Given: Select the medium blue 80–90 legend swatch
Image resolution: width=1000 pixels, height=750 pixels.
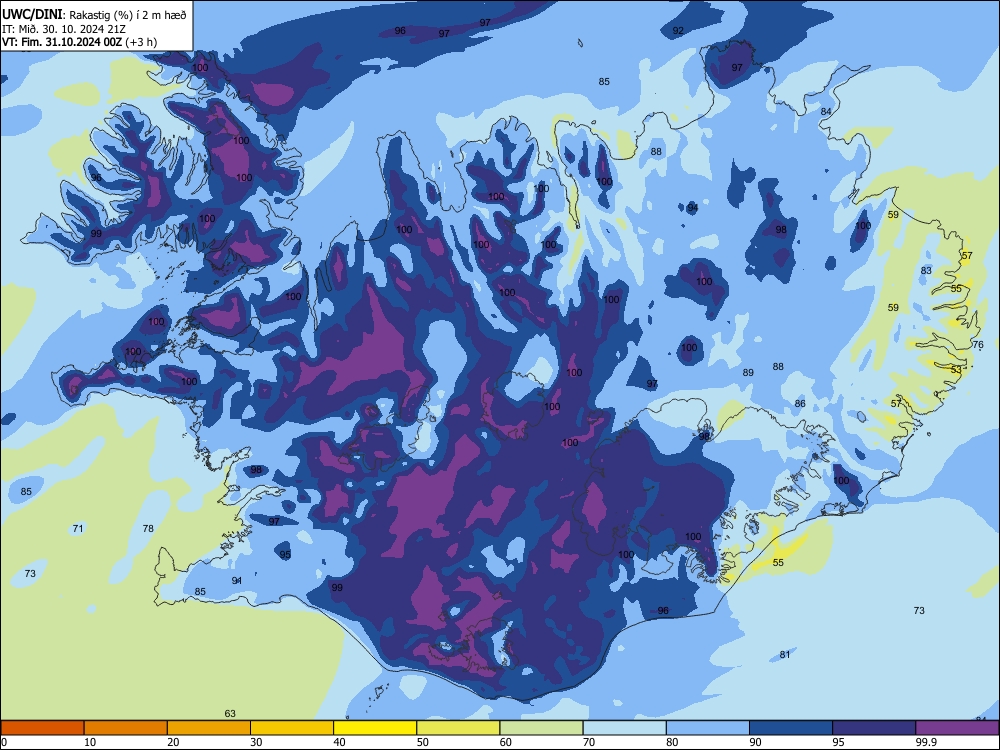Looking at the screenshot, I should click(x=708, y=728).
